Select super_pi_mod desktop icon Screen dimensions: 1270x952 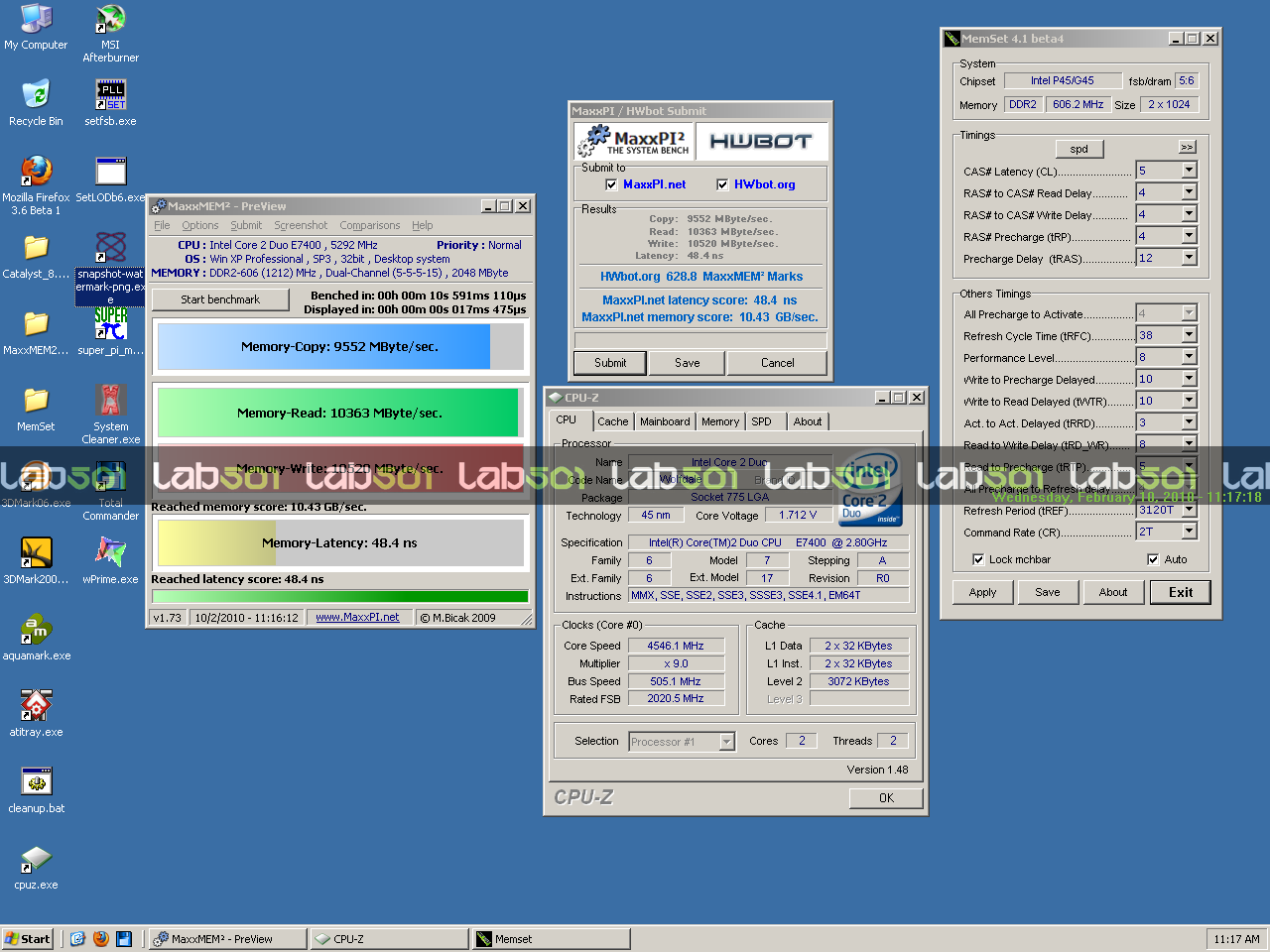110,332
